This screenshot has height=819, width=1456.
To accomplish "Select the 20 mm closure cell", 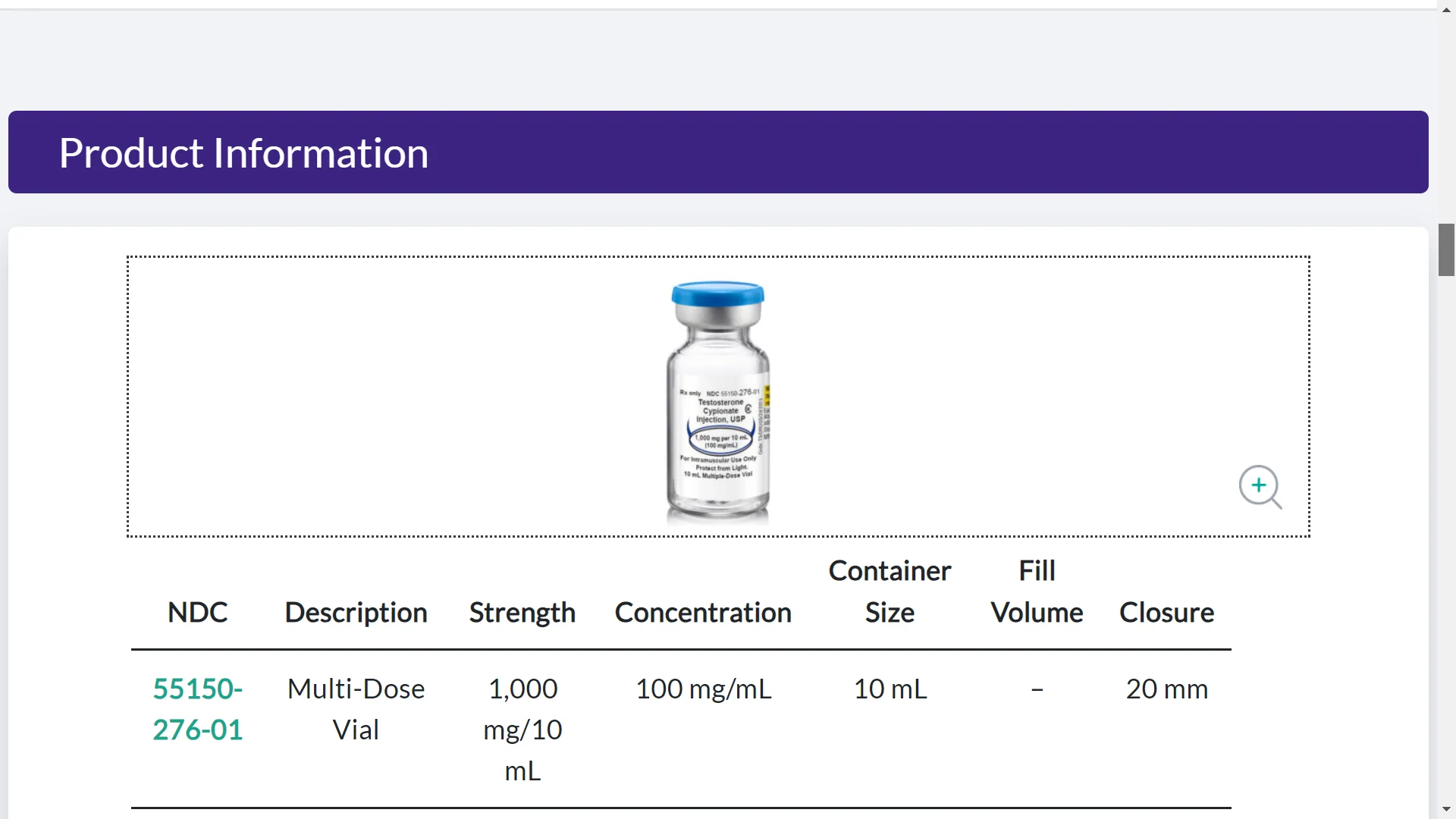I will (1166, 689).
